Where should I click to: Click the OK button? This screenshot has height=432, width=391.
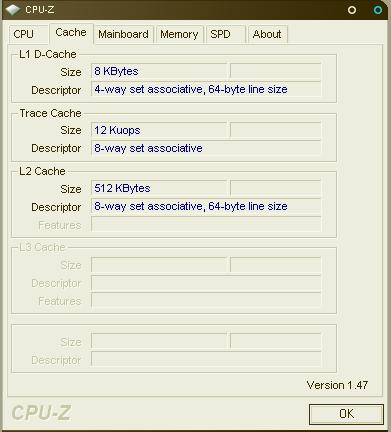pyautogui.click(x=346, y=414)
